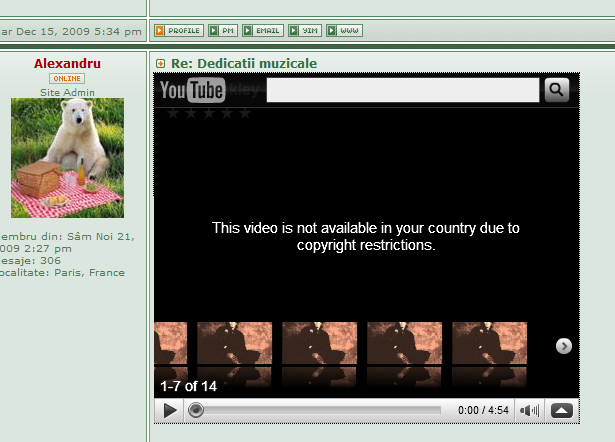This screenshot has height=442, width=615.
Task: Click the 'Paris, France' location text
Action: click(89, 273)
